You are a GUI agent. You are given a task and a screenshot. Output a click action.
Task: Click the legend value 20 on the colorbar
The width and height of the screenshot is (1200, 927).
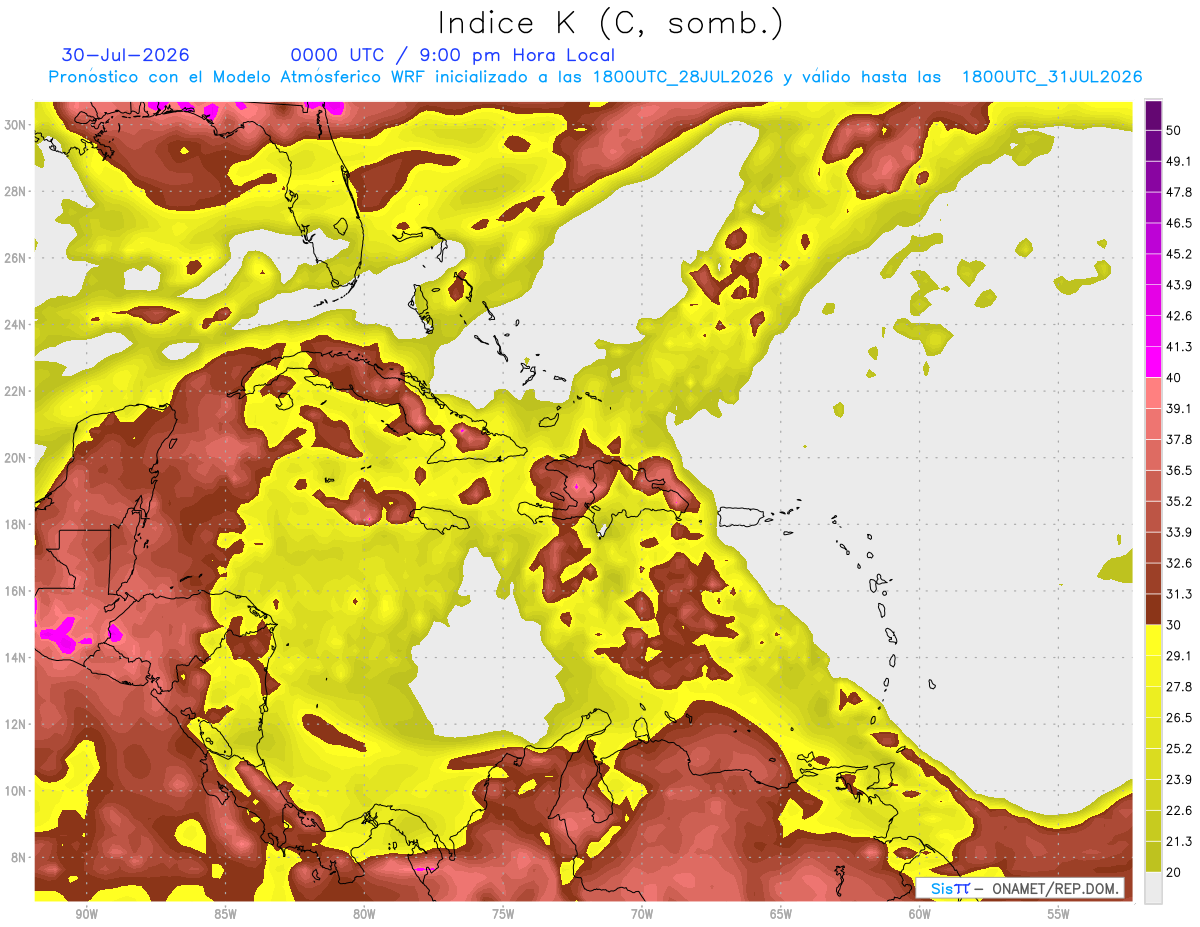coord(1175,872)
